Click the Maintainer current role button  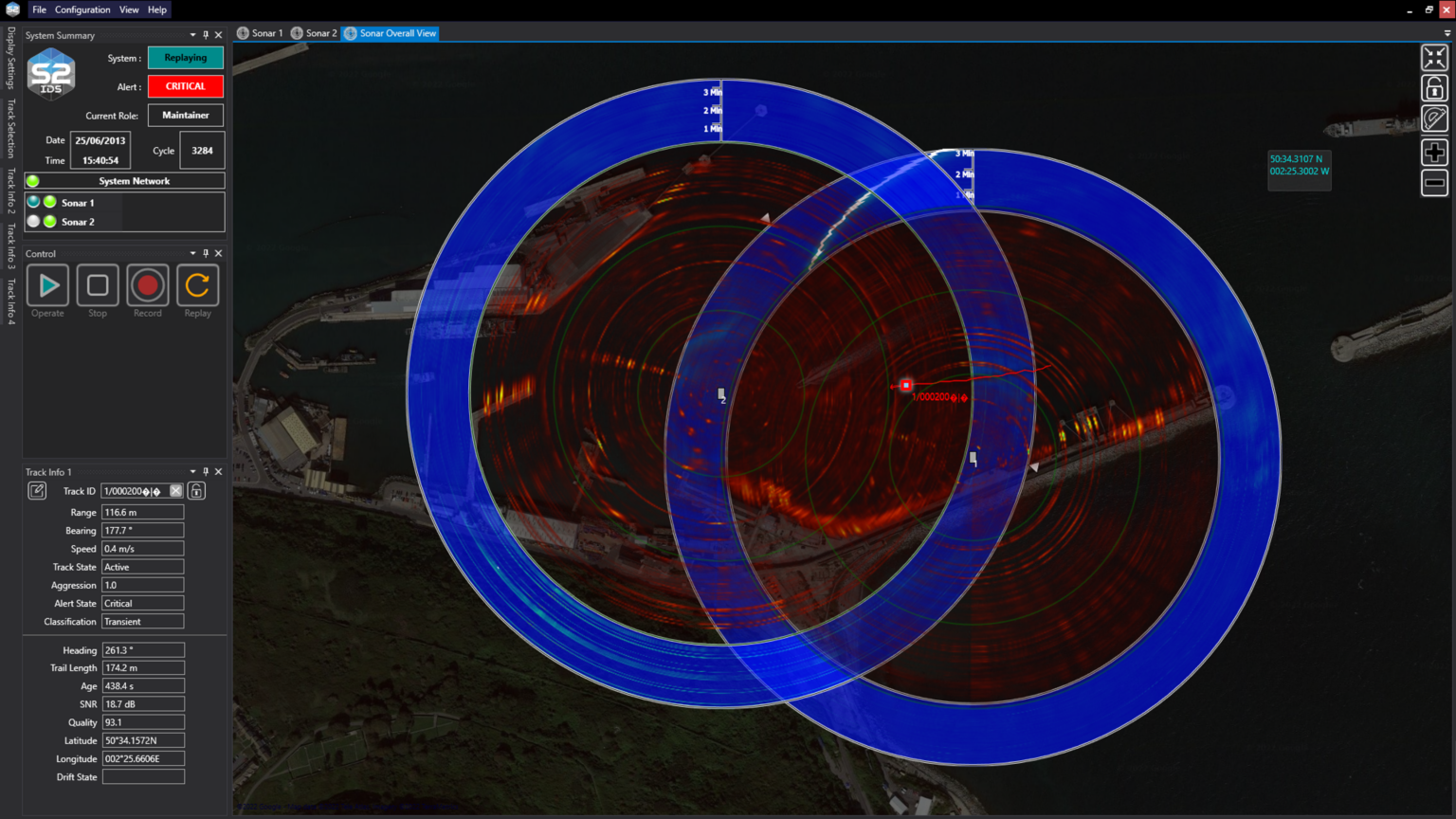(x=186, y=116)
